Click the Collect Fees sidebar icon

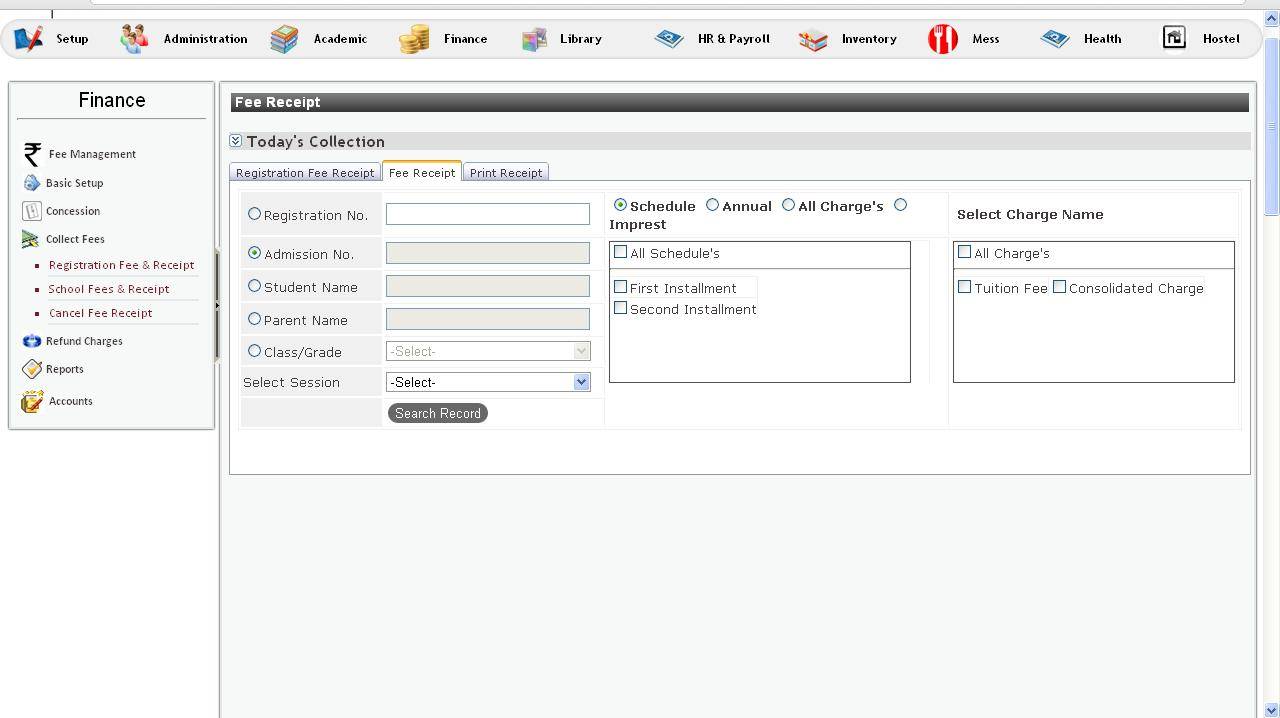(31, 239)
